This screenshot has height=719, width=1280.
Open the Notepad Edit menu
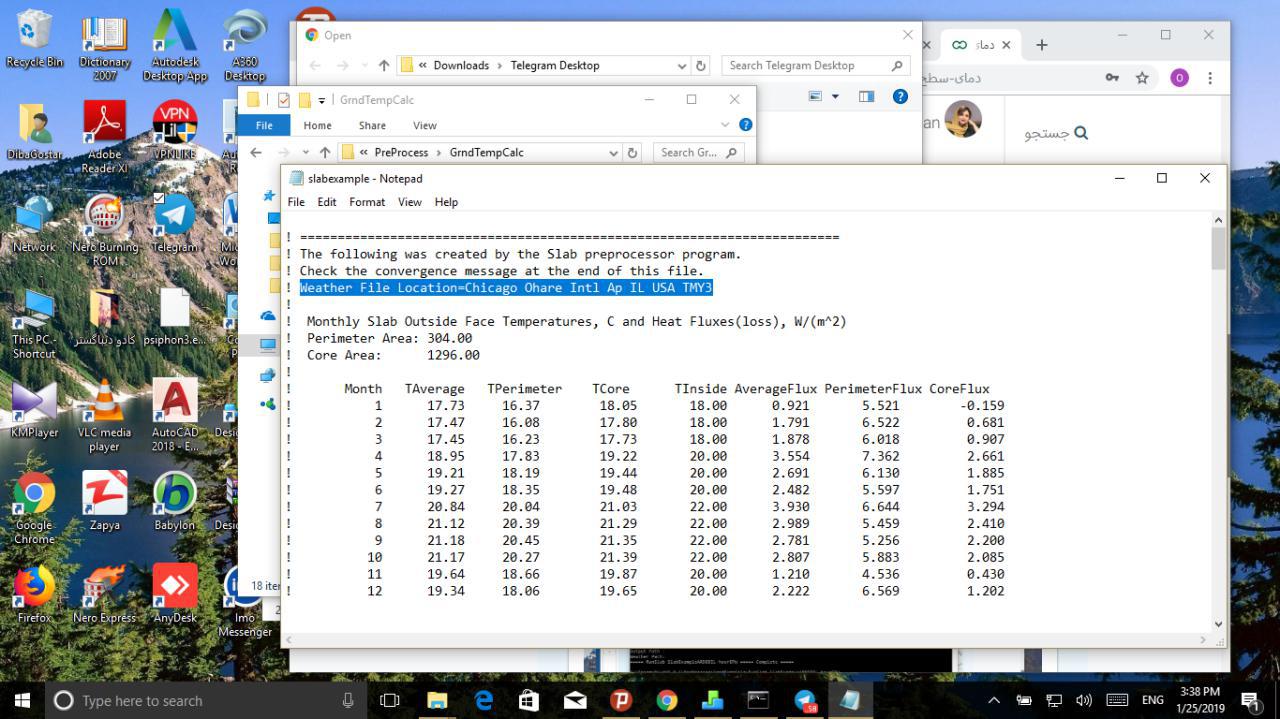point(327,202)
